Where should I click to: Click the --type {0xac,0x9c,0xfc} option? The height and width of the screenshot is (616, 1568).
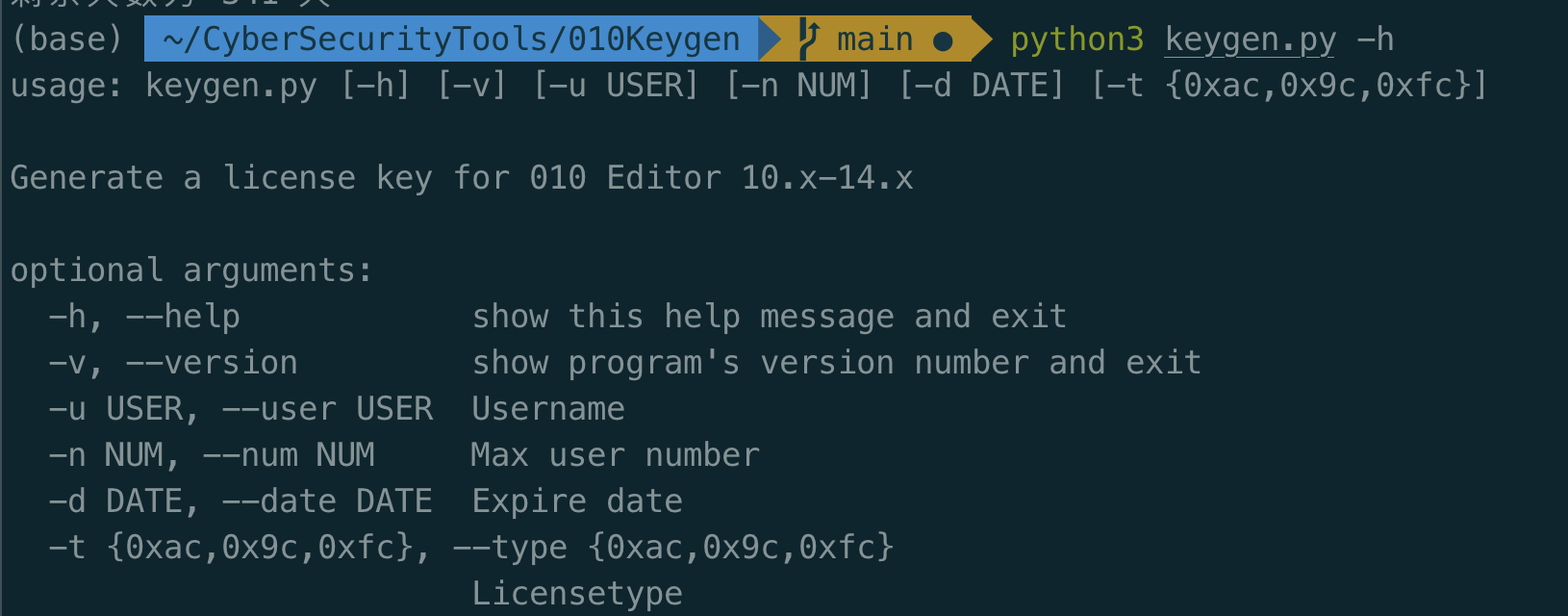click(673, 548)
